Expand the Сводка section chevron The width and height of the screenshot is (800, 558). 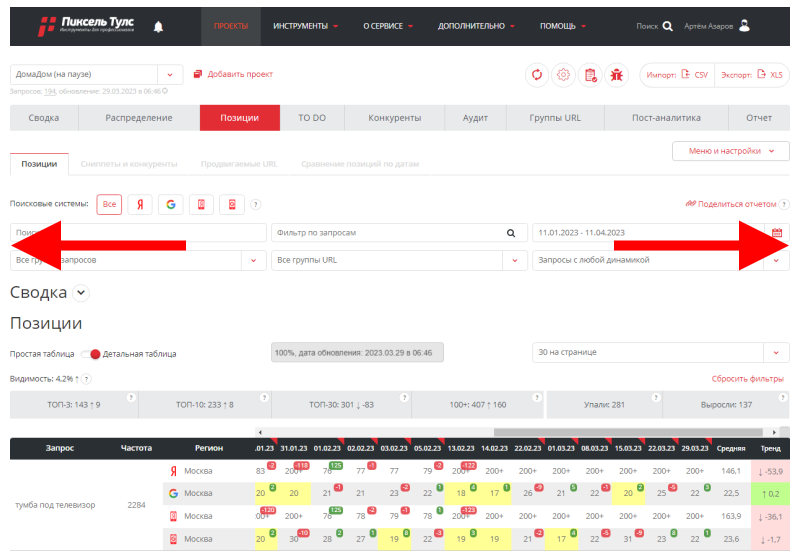point(81,293)
